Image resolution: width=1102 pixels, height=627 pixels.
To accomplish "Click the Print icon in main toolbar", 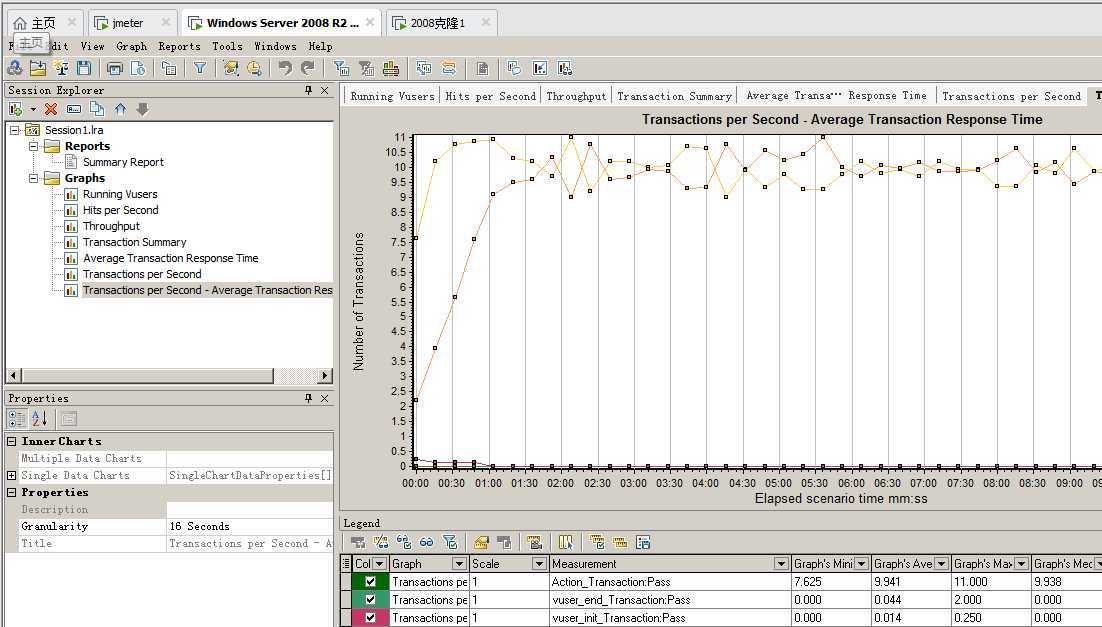I will (115, 68).
